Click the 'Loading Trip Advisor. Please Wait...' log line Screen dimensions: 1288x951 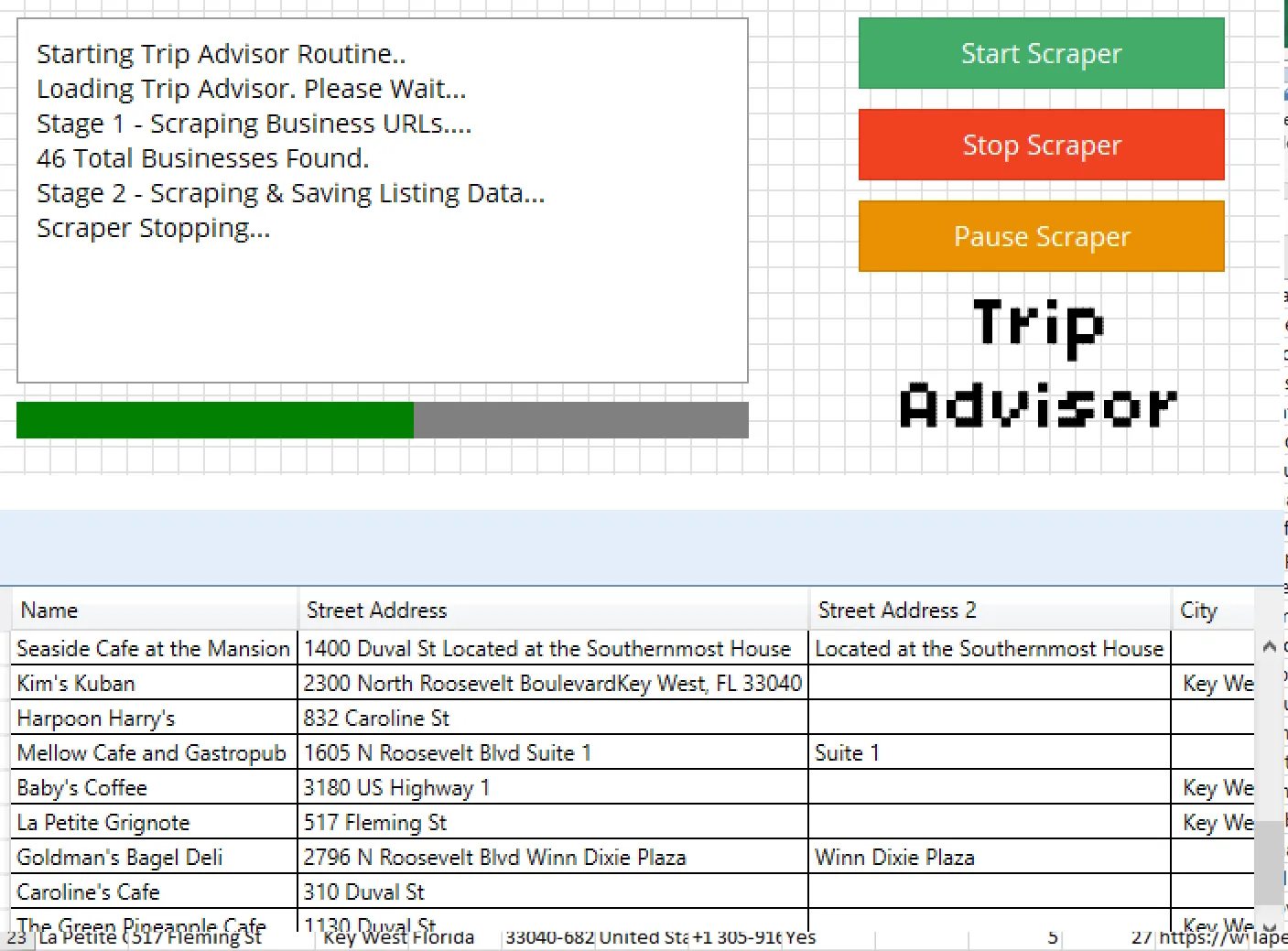click(x=251, y=89)
